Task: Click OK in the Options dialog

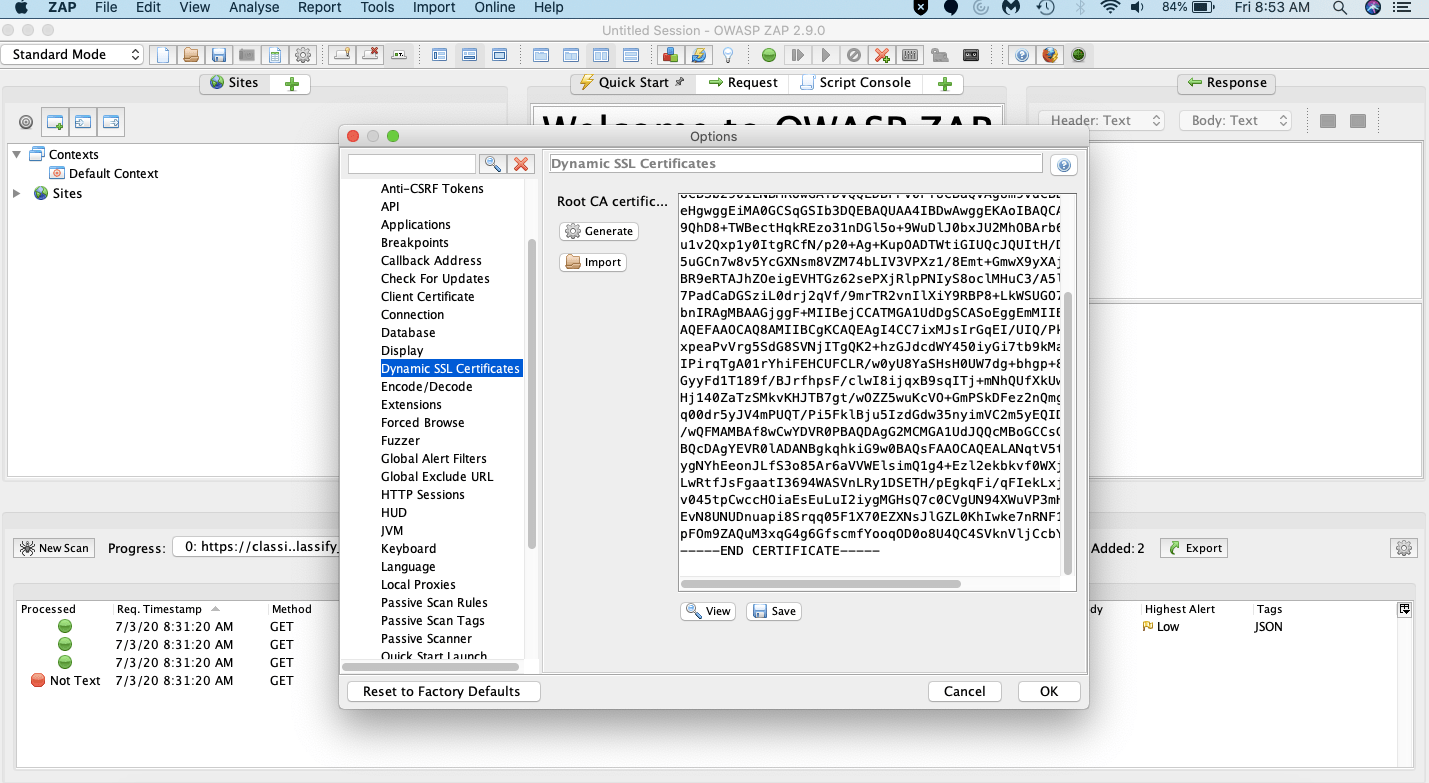Action: [1049, 691]
